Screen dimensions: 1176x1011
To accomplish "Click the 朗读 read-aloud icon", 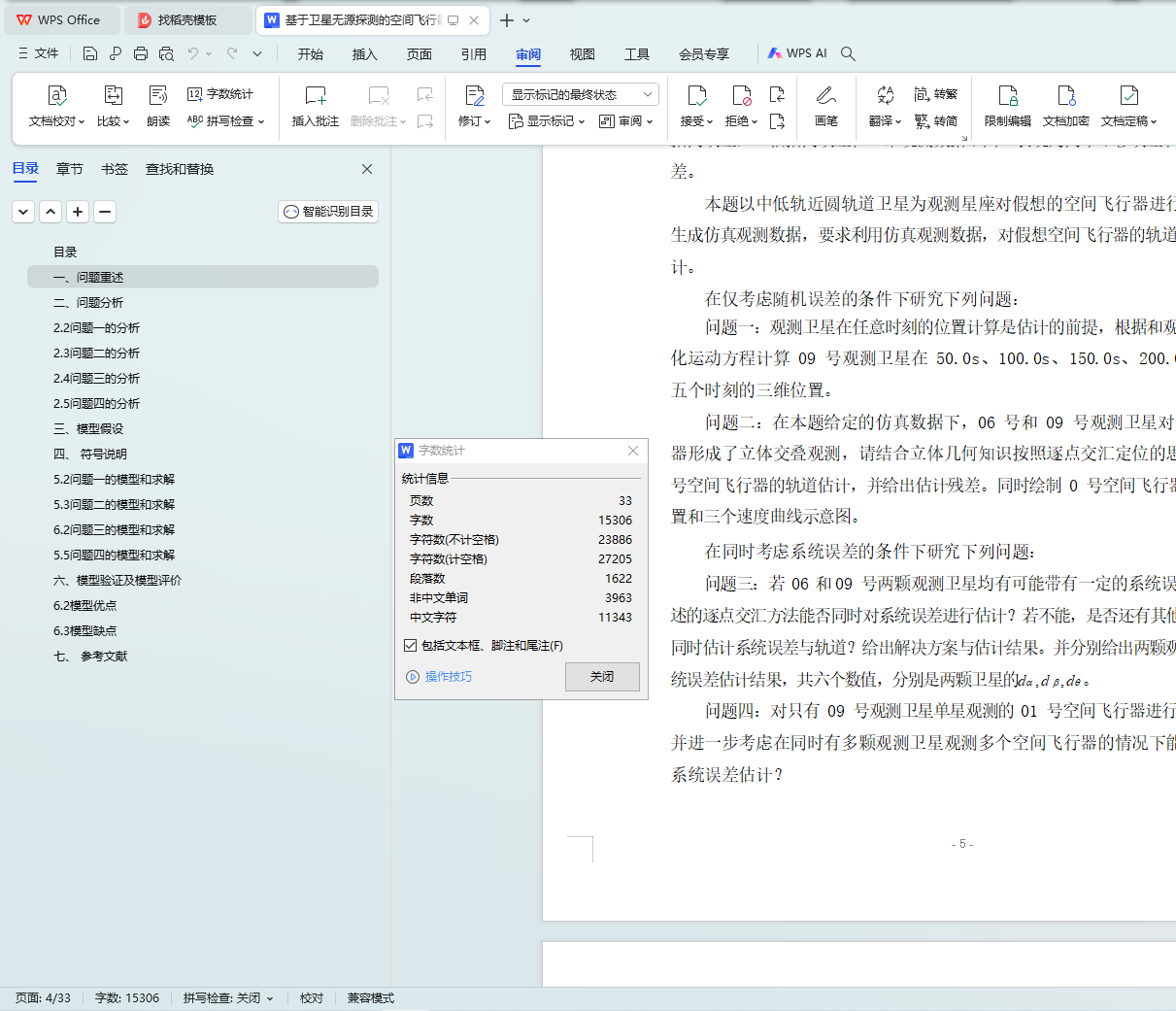I will pos(158,95).
